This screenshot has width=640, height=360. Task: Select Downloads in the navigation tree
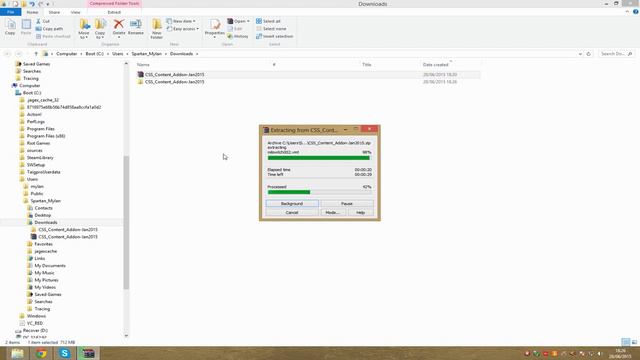coord(46,222)
